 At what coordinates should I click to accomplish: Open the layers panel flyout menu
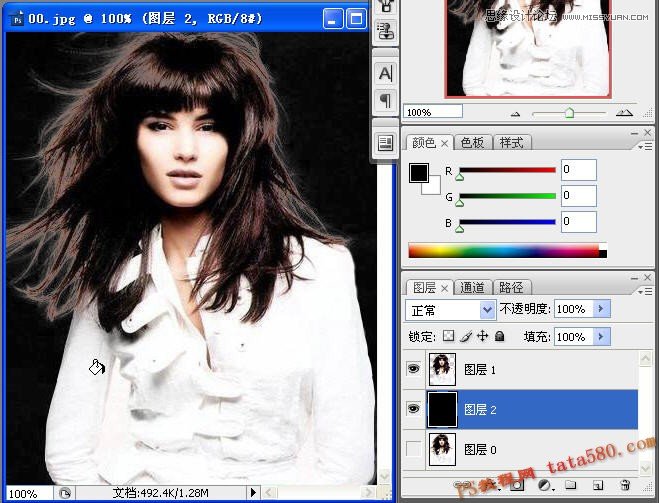(645, 291)
